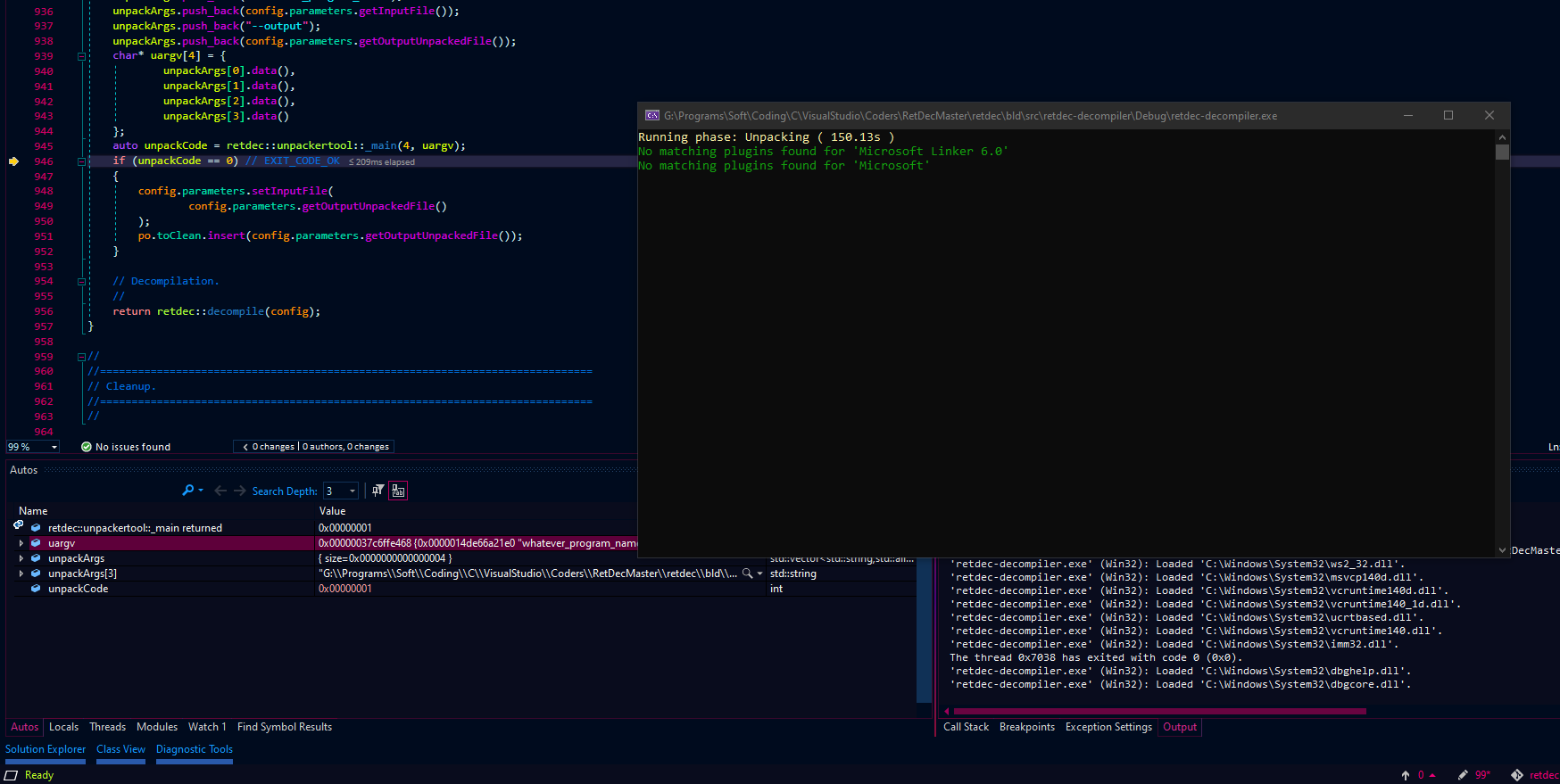Screen dimensions: 1560x784
Task: Click the green No issues found checkmark
Action: click(87, 447)
